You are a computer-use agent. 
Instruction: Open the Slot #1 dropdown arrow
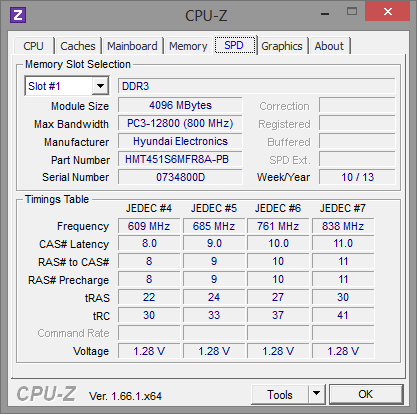[x=100, y=86]
